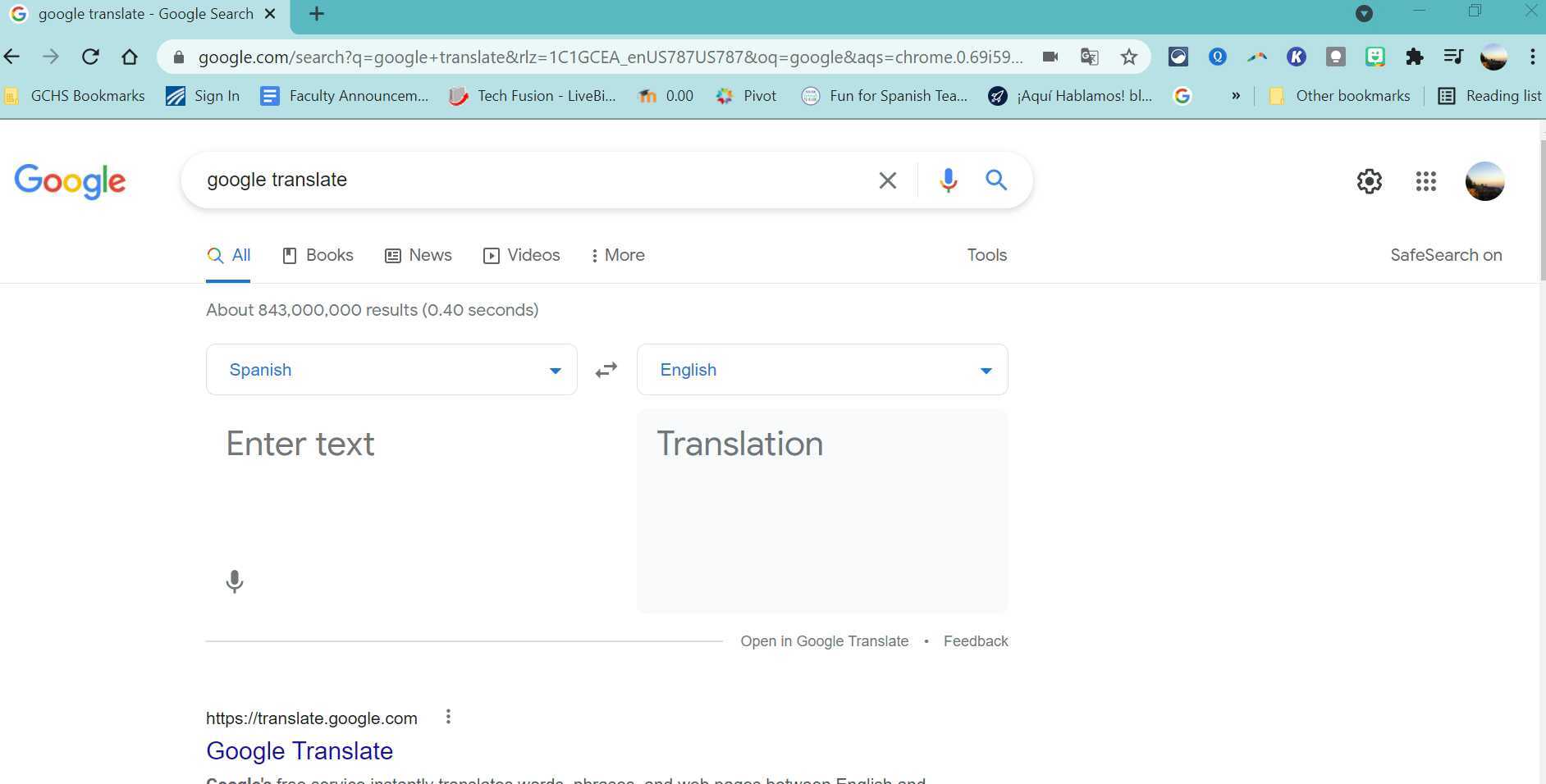The image size is (1546, 784).
Task: Click the address bar URL
Action: tap(611, 57)
